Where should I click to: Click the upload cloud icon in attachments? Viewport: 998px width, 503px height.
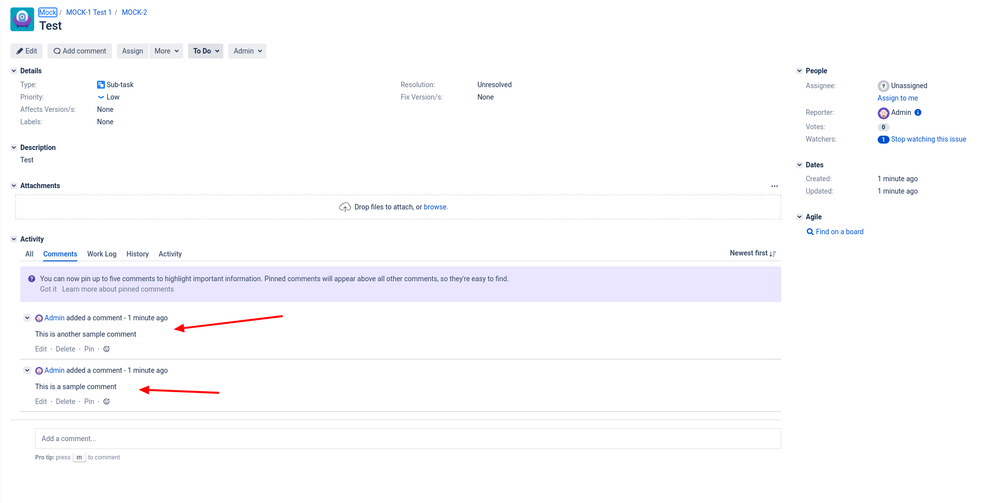point(345,207)
